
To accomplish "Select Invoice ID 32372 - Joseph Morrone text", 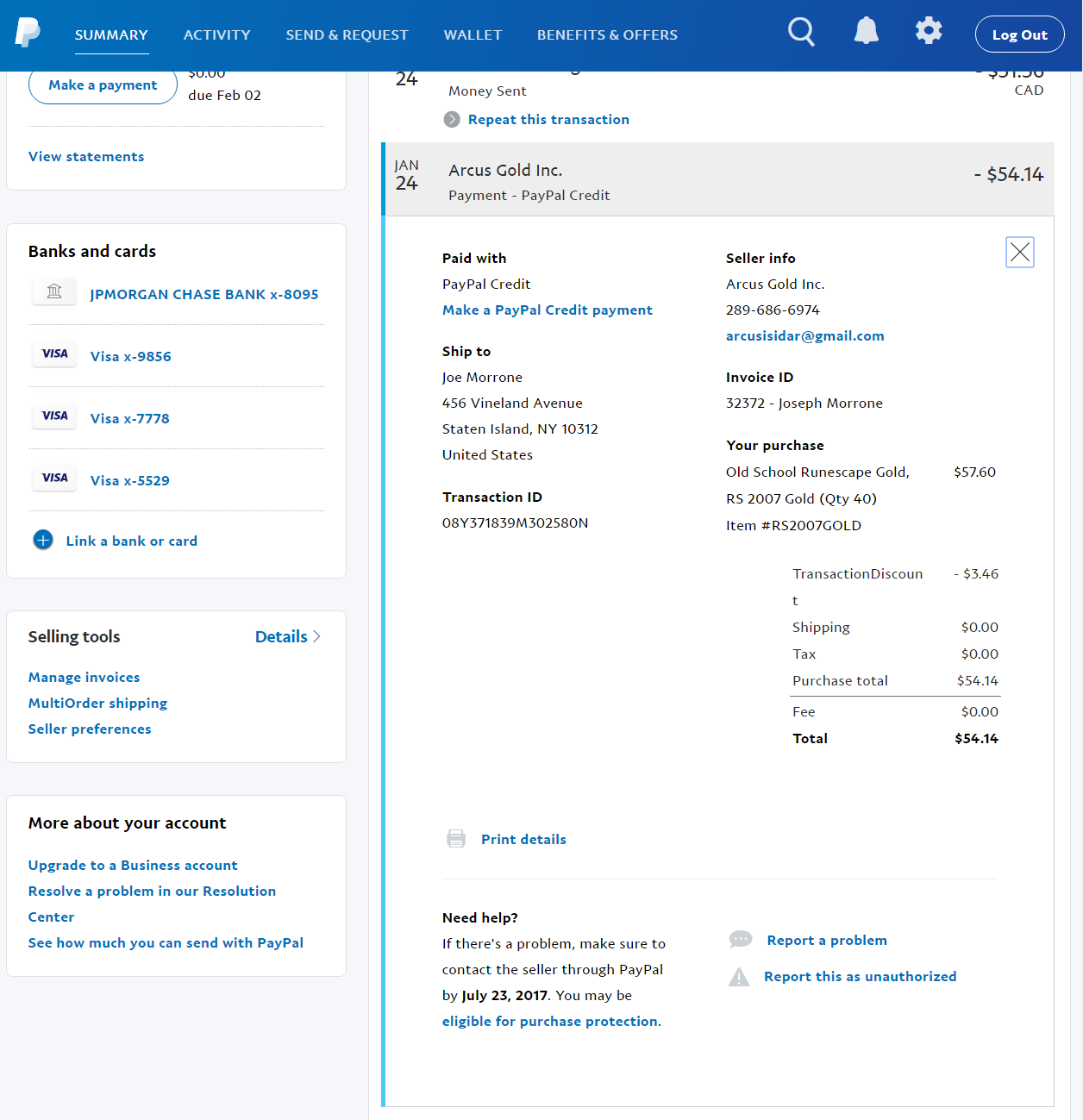I will pos(804,404).
